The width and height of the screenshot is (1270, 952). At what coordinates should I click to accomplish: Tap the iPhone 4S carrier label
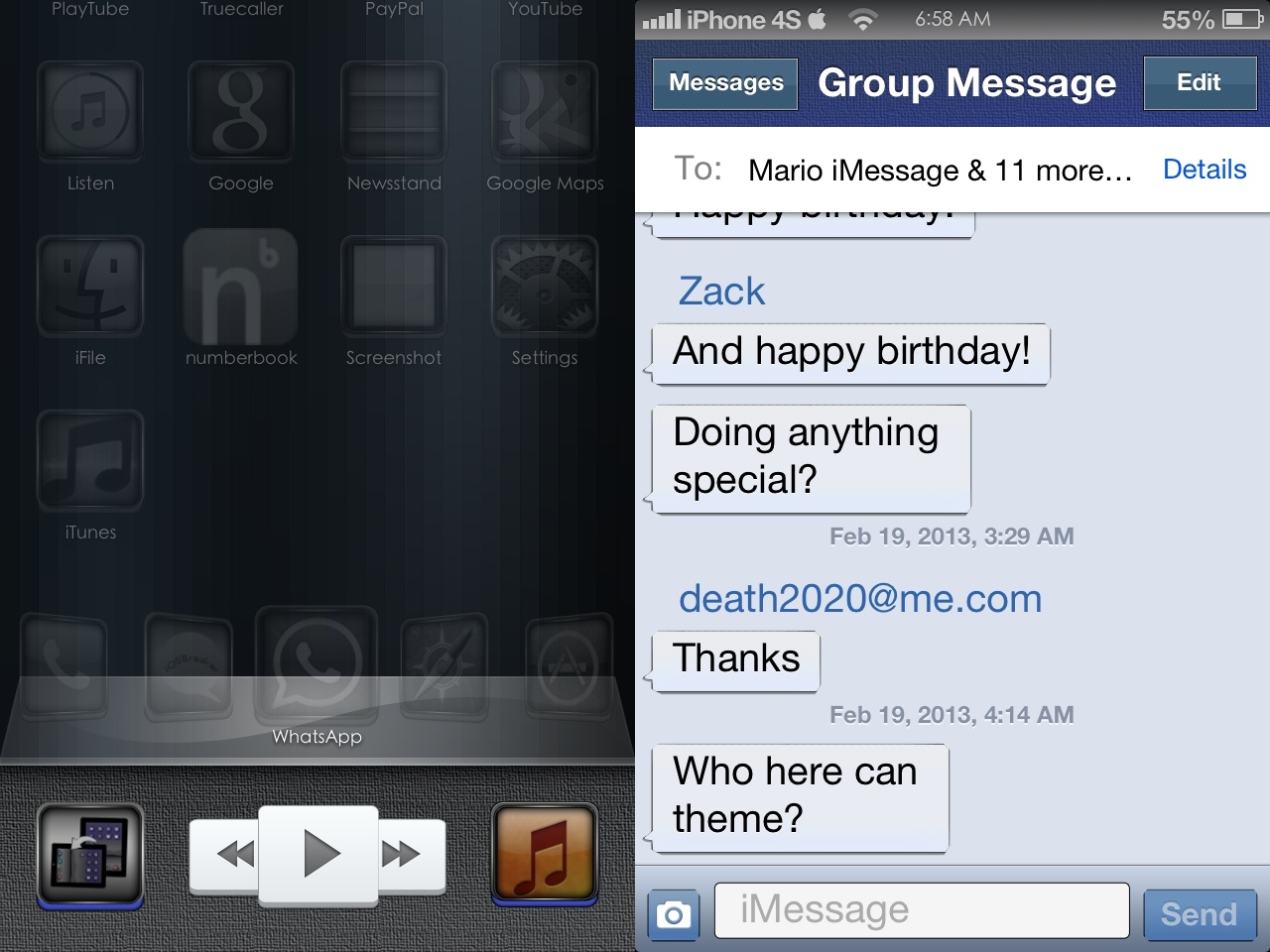click(x=743, y=20)
